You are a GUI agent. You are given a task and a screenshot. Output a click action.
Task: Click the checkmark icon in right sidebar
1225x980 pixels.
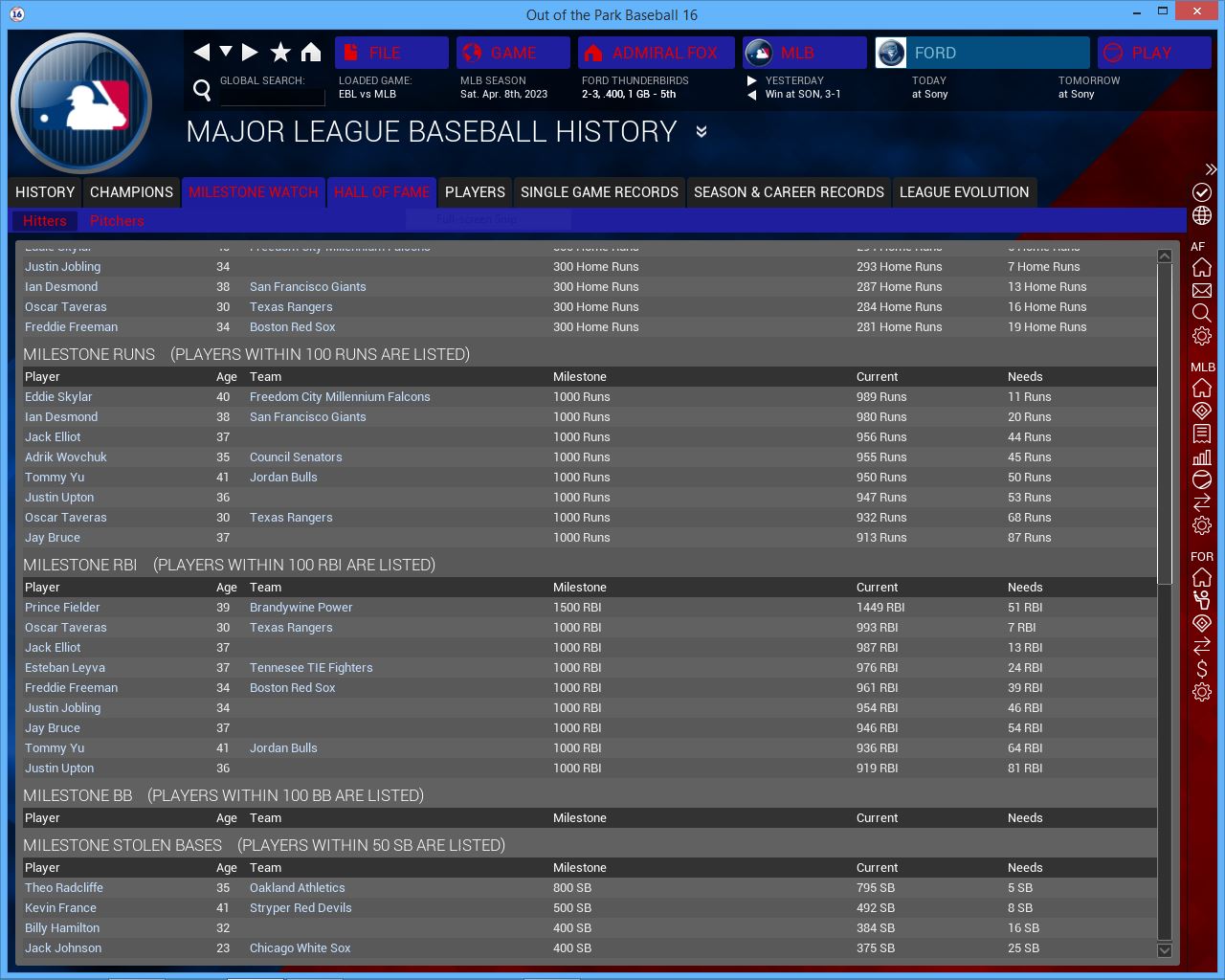click(x=1202, y=192)
